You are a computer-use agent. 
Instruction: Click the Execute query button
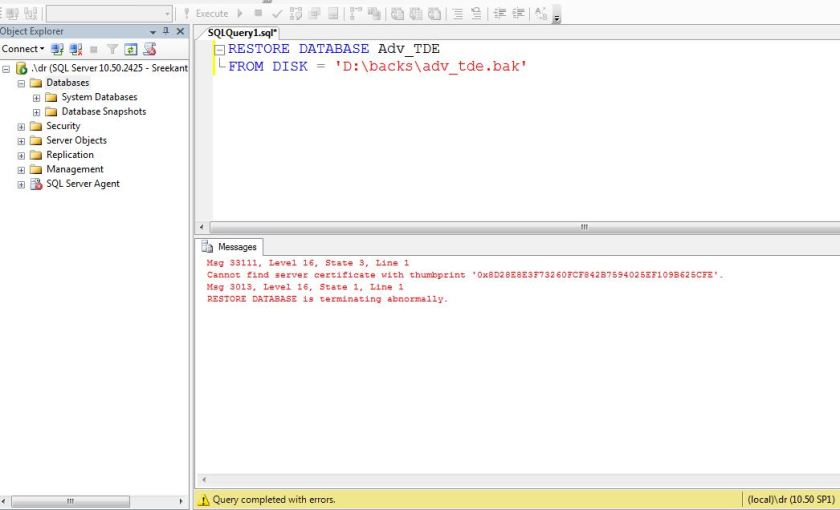click(207, 14)
